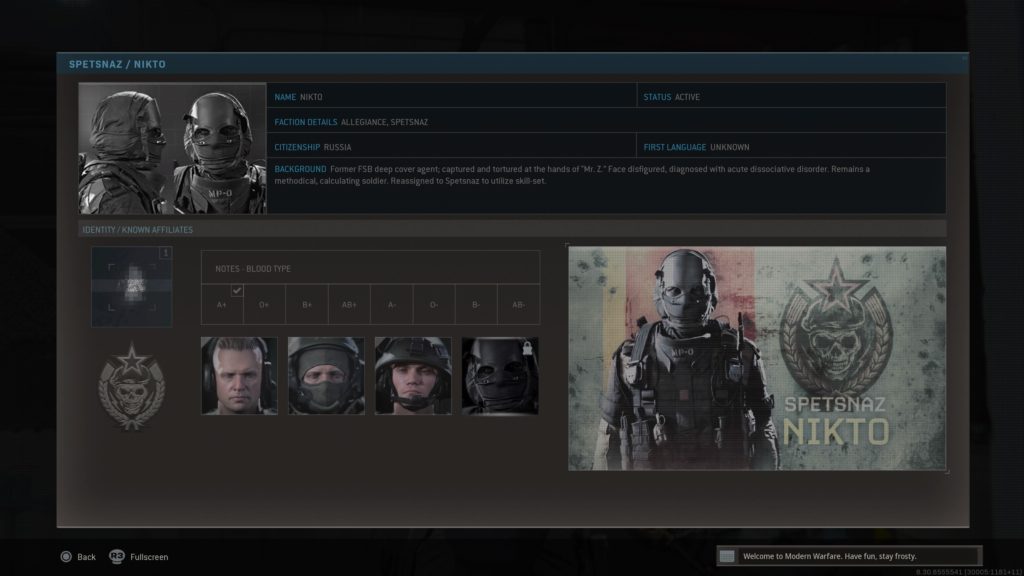Viewport: 1024px width, 576px height.
Task: Select AB- blood type cell
Action: pyautogui.click(x=519, y=304)
